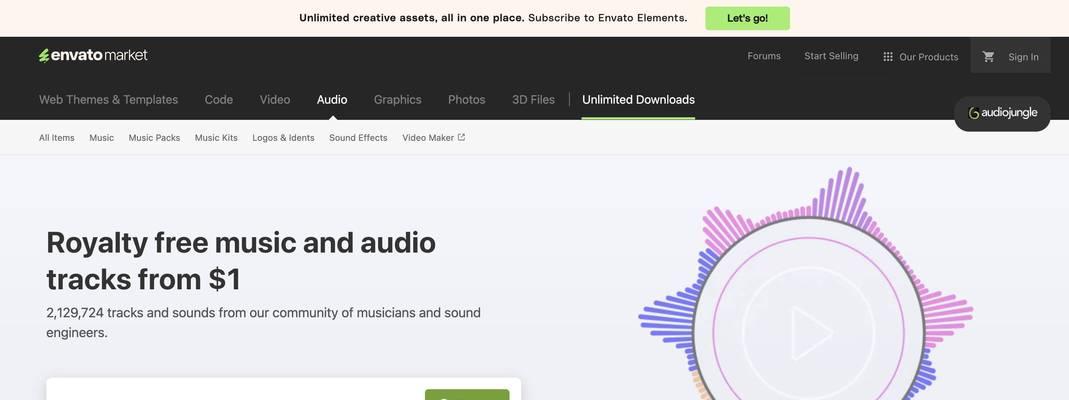Open the shopping cart icon
Image resolution: width=1069 pixels, height=400 pixels.
(989, 57)
